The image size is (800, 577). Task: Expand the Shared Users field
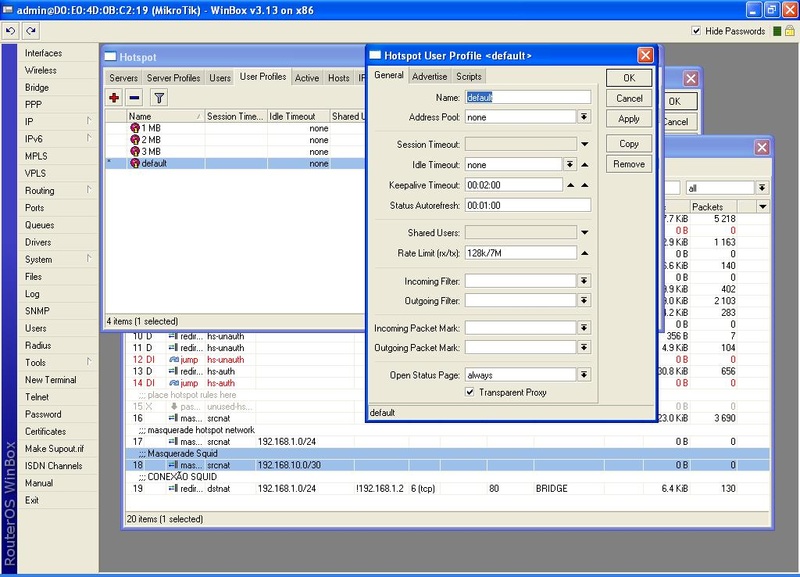point(585,233)
